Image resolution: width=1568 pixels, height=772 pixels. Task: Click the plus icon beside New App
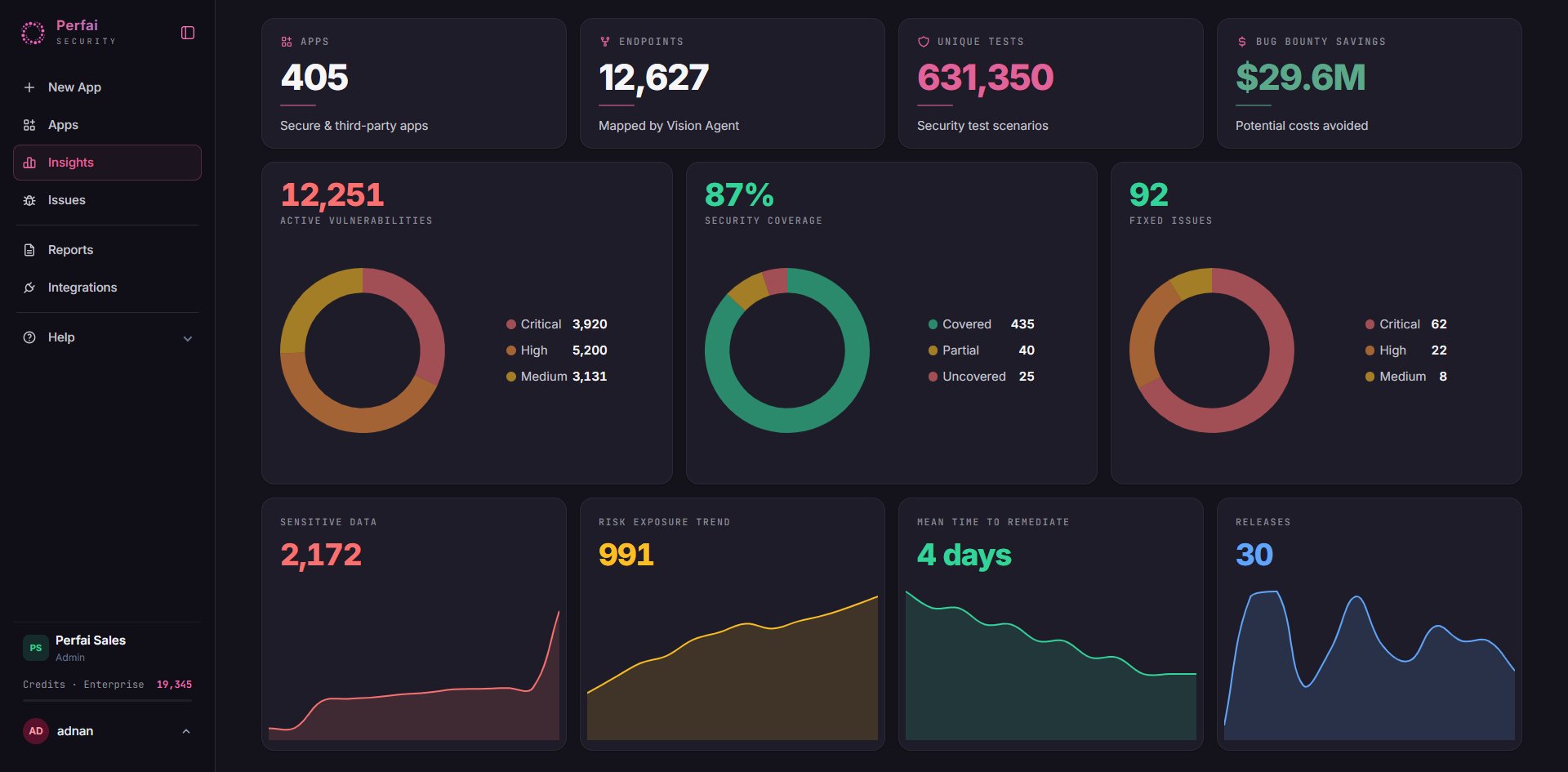tap(29, 87)
